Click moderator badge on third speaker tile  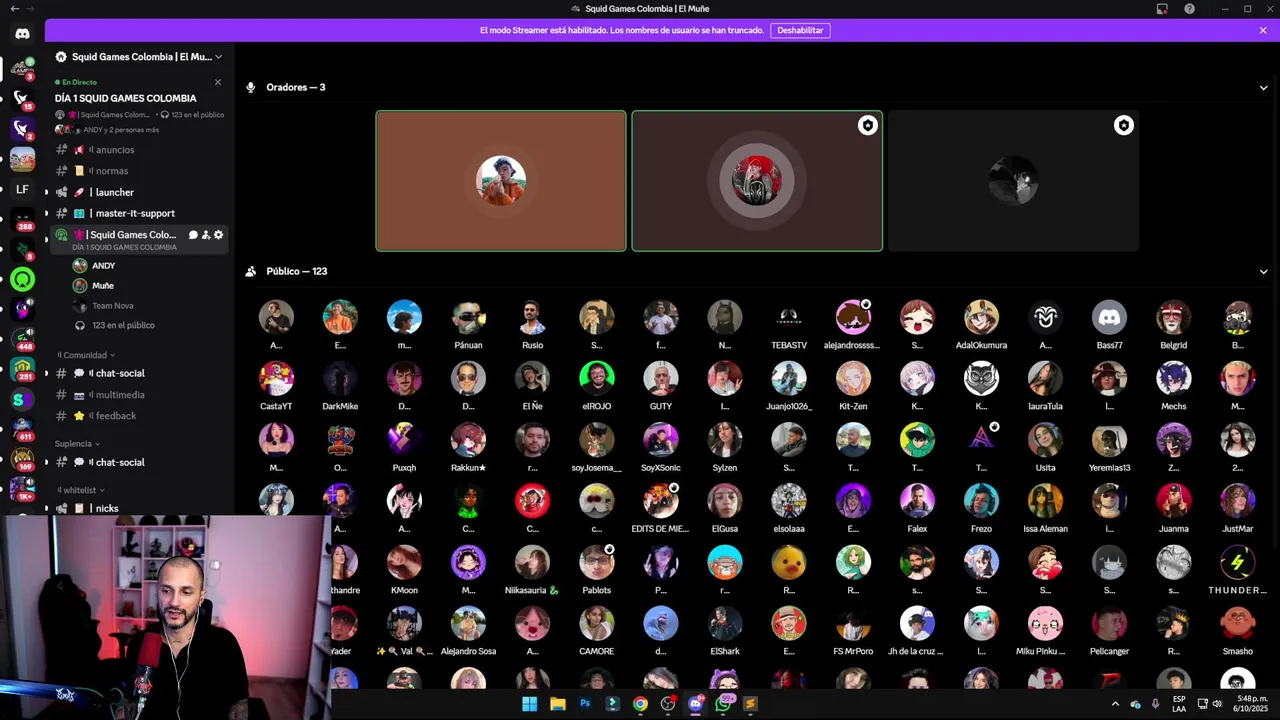[x=1123, y=125]
